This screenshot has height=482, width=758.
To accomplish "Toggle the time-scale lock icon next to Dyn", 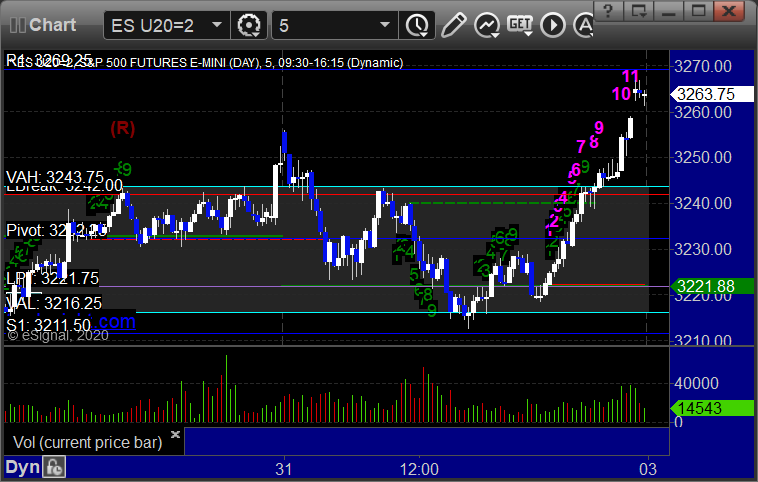I will pos(54,467).
